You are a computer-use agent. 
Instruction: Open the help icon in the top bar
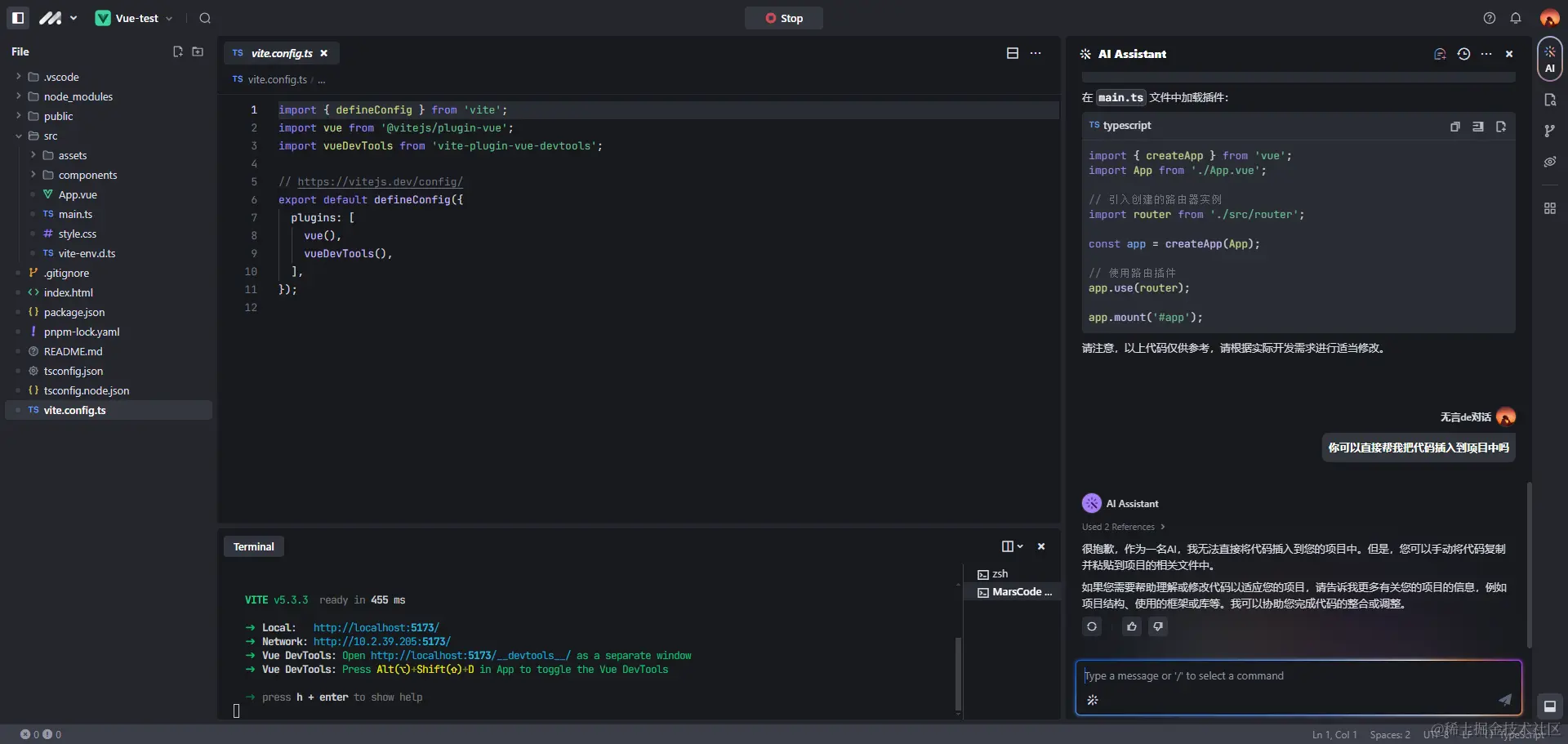point(1490,18)
